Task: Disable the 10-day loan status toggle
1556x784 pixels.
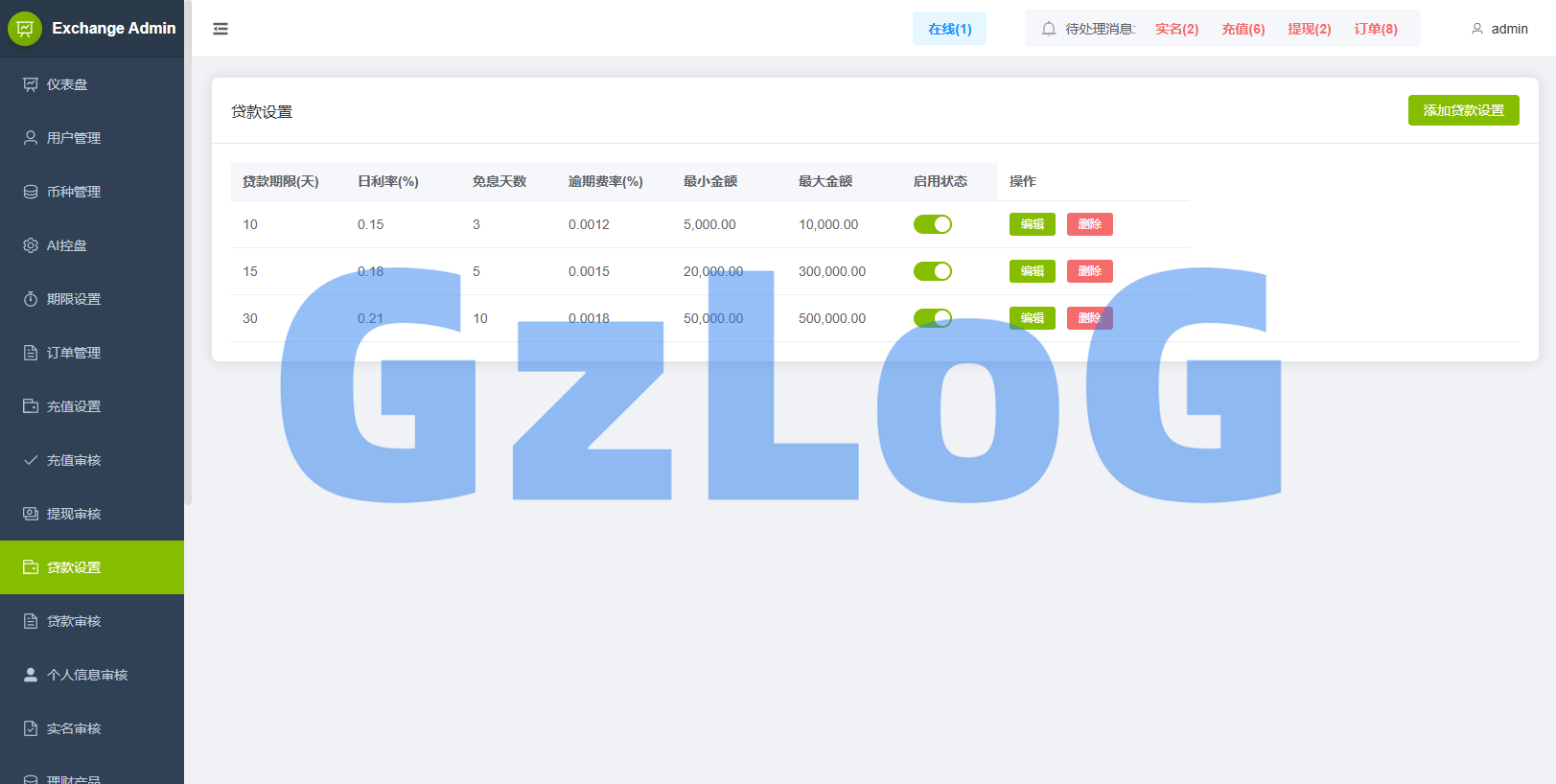Action: [x=933, y=224]
